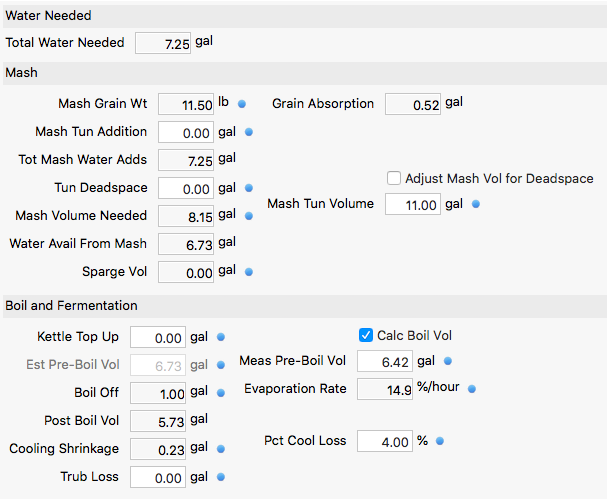Click the Mash Tun Addition input field
The height and width of the screenshot is (499, 607).
(186, 132)
